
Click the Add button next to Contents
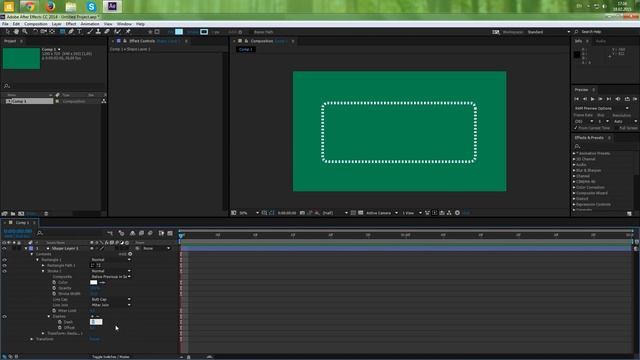130,254
